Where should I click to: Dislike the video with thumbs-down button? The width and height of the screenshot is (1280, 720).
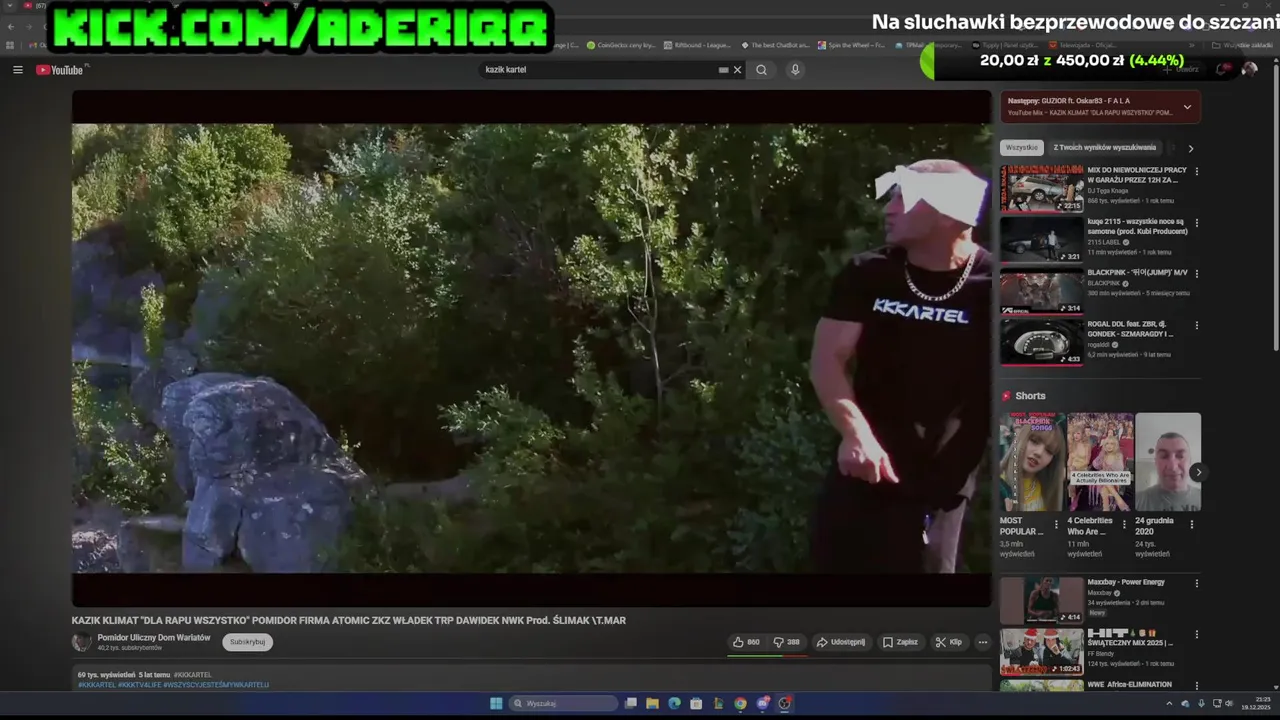click(787, 642)
